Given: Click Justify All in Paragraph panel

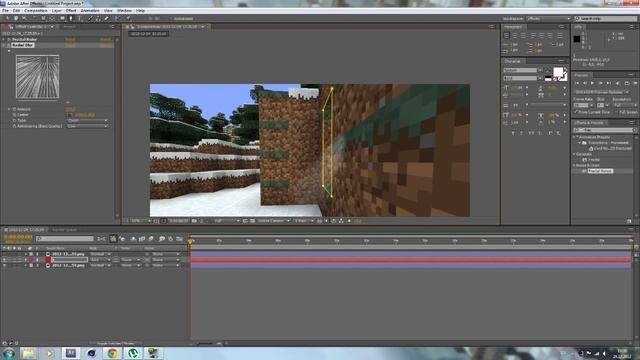Looking at the screenshot, I should pos(560,36).
